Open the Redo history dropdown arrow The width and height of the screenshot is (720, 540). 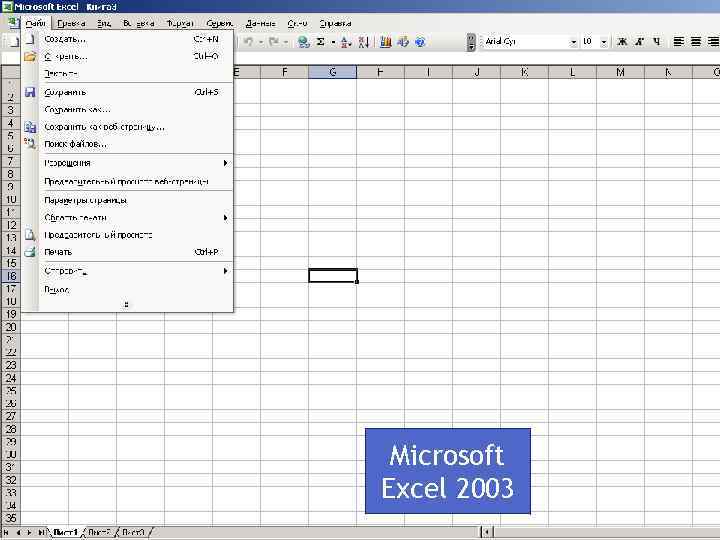click(286, 42)
